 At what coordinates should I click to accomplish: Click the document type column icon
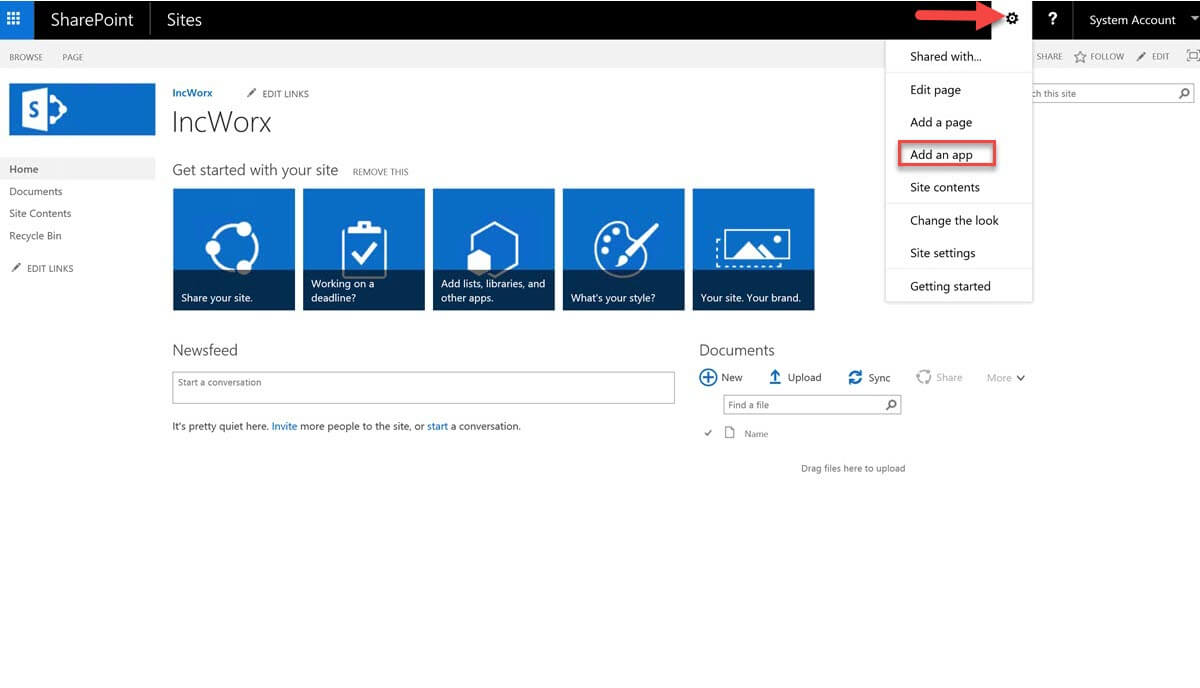click(730, 433)
